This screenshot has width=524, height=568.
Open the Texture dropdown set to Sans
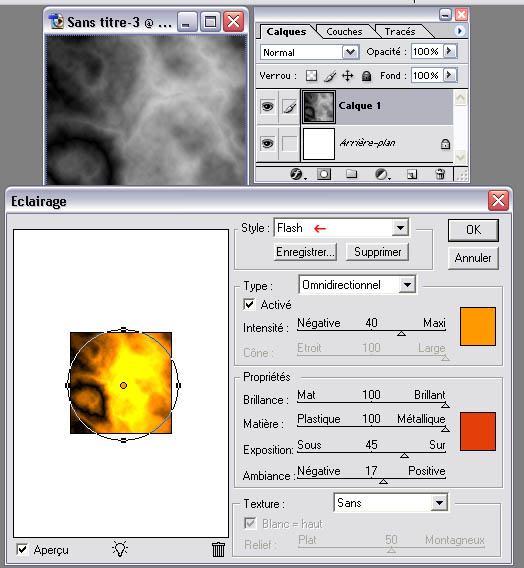pyautogui.click(x=390, y=502)
